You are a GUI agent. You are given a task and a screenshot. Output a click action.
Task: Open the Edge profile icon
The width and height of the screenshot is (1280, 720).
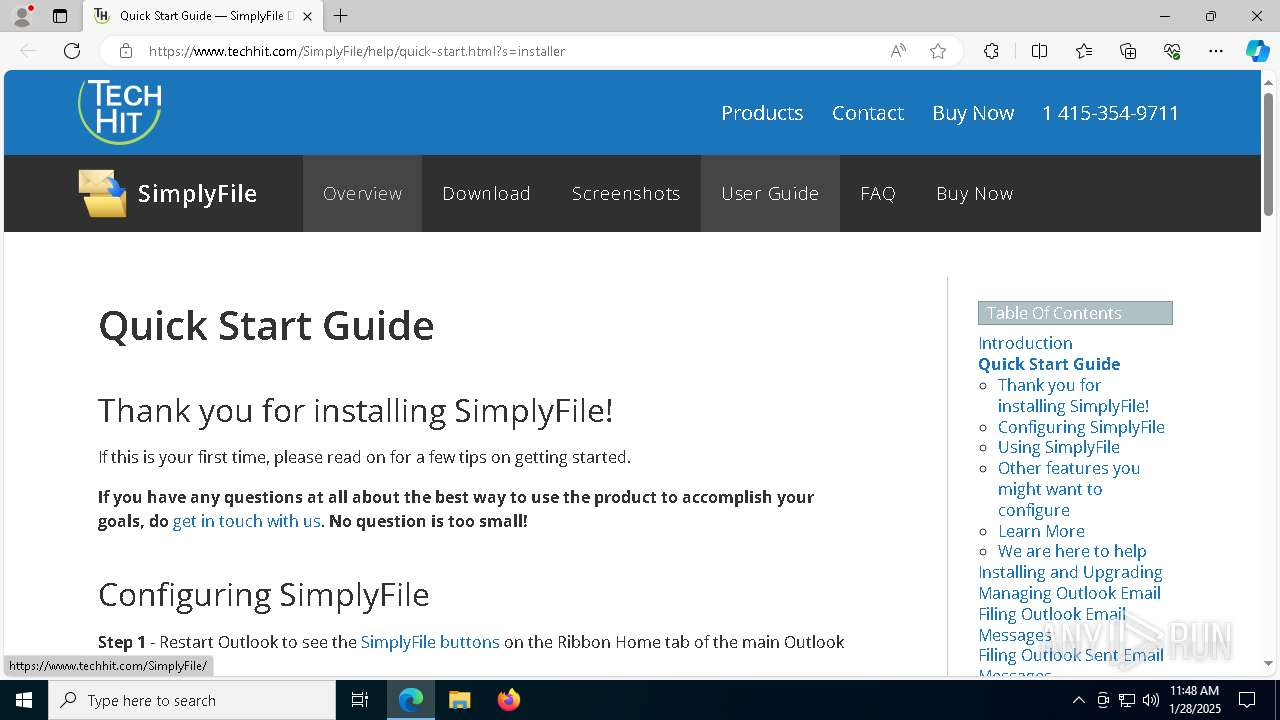point(22,16)
